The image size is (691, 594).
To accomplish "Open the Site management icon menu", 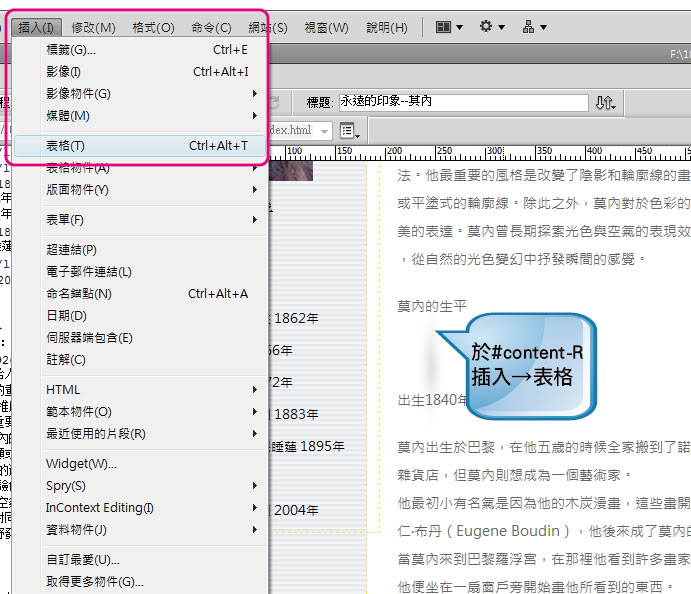I will pos(533,27).
